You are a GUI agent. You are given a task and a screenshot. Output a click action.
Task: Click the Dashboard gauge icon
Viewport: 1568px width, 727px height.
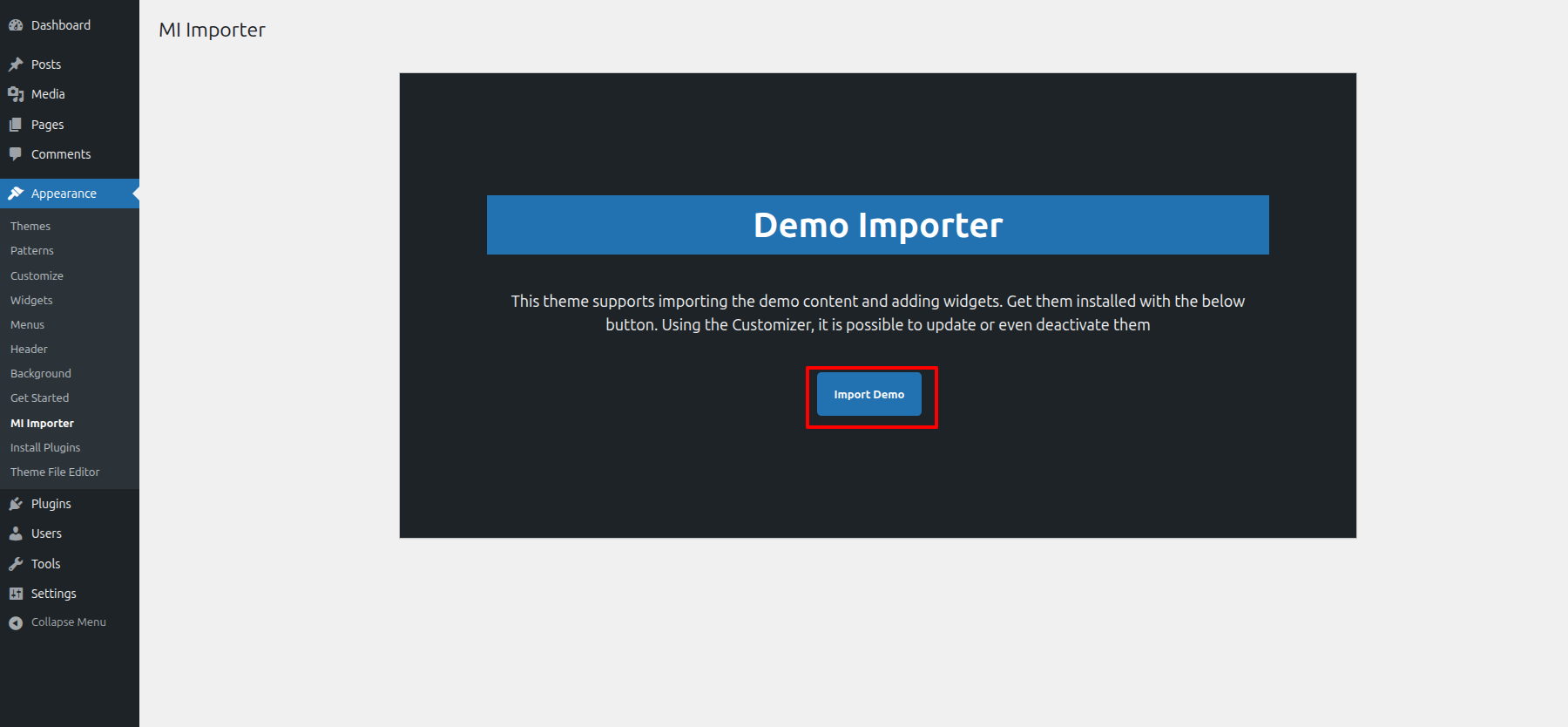(16, 25)
